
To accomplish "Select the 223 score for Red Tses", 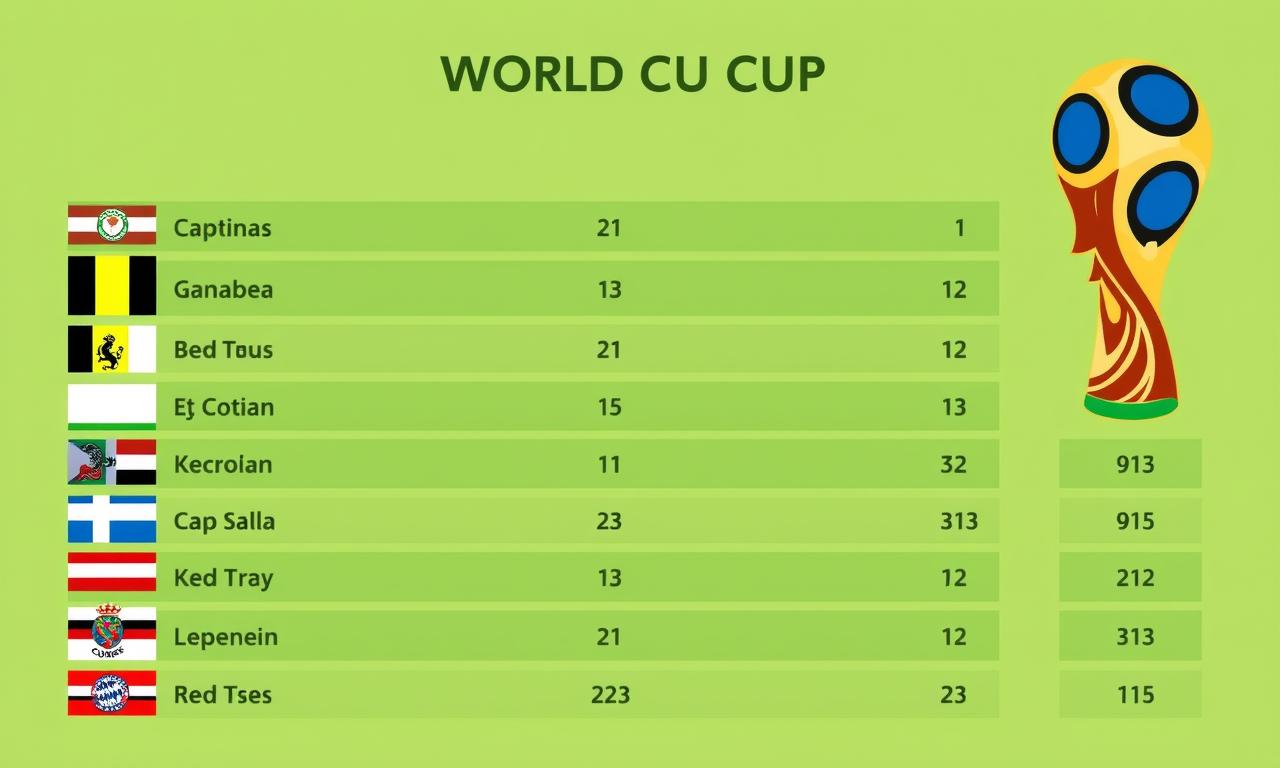I will tap(610, 694).
